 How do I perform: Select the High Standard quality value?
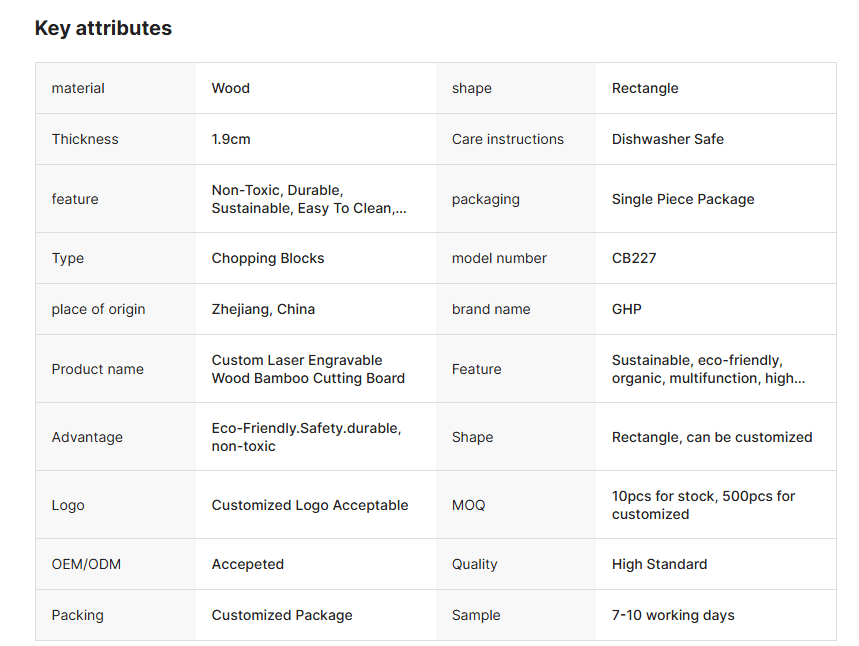pyautogui.click(x=659, y=564)
